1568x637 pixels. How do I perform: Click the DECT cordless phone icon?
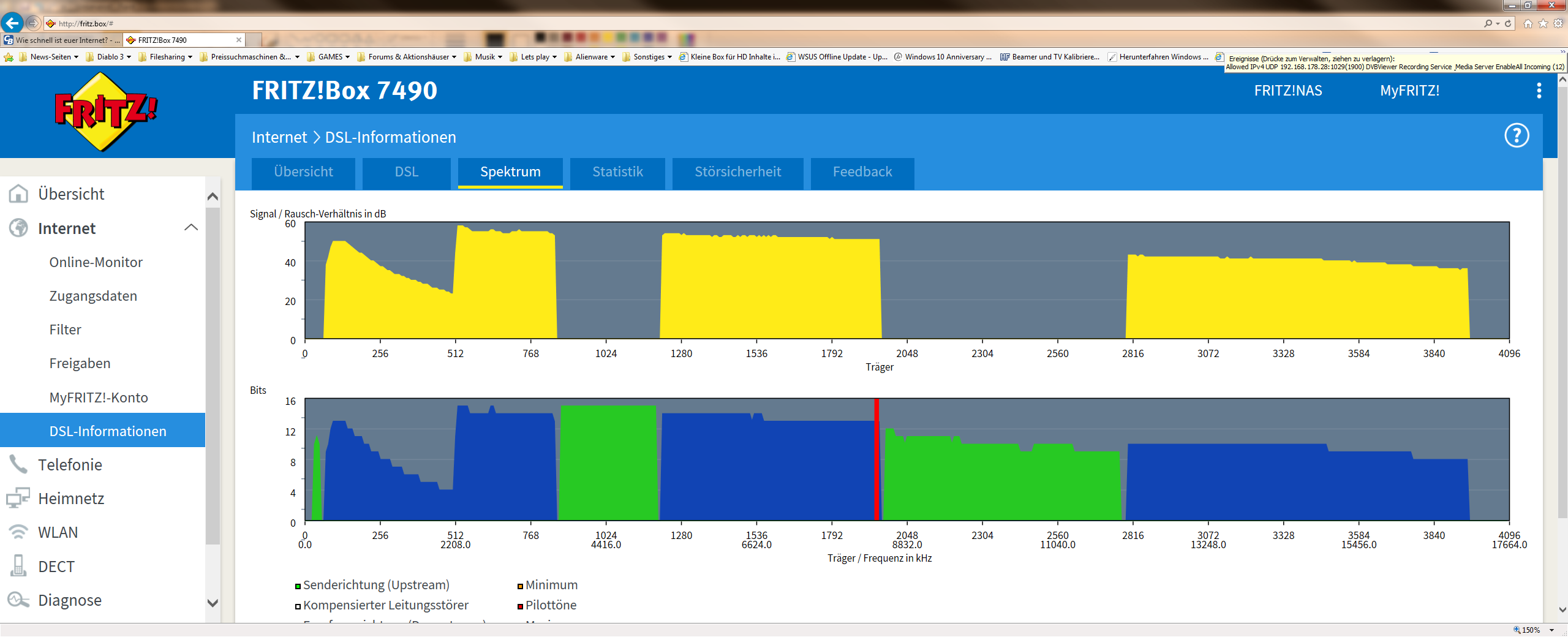[18, 566]
